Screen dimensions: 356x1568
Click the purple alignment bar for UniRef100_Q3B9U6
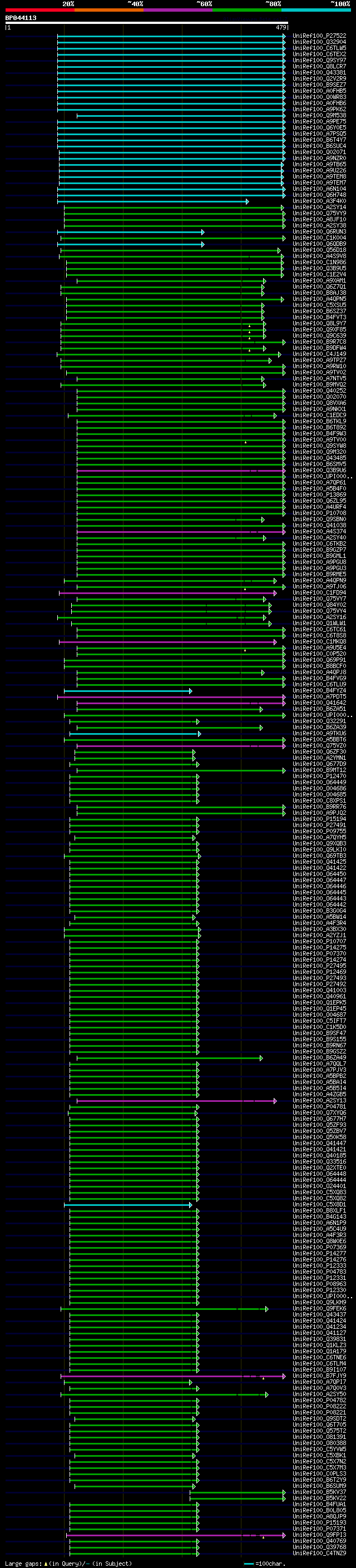click(181, 471)
